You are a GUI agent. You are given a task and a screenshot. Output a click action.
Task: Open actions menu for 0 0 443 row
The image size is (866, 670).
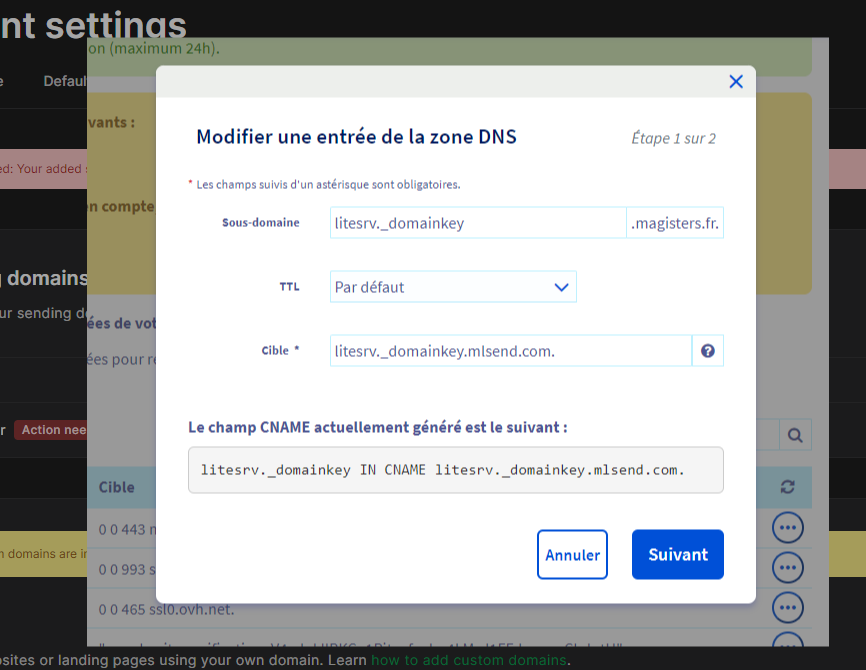(788, 527)
